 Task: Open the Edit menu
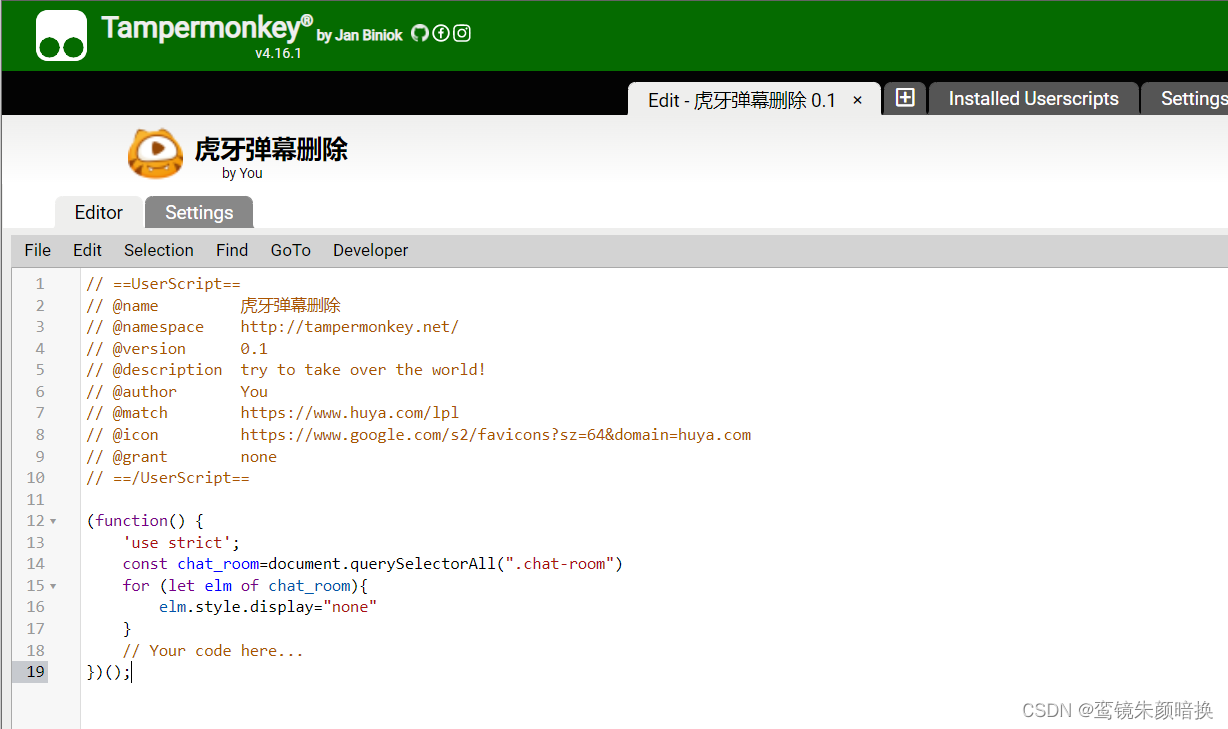[x=87, y=250]
